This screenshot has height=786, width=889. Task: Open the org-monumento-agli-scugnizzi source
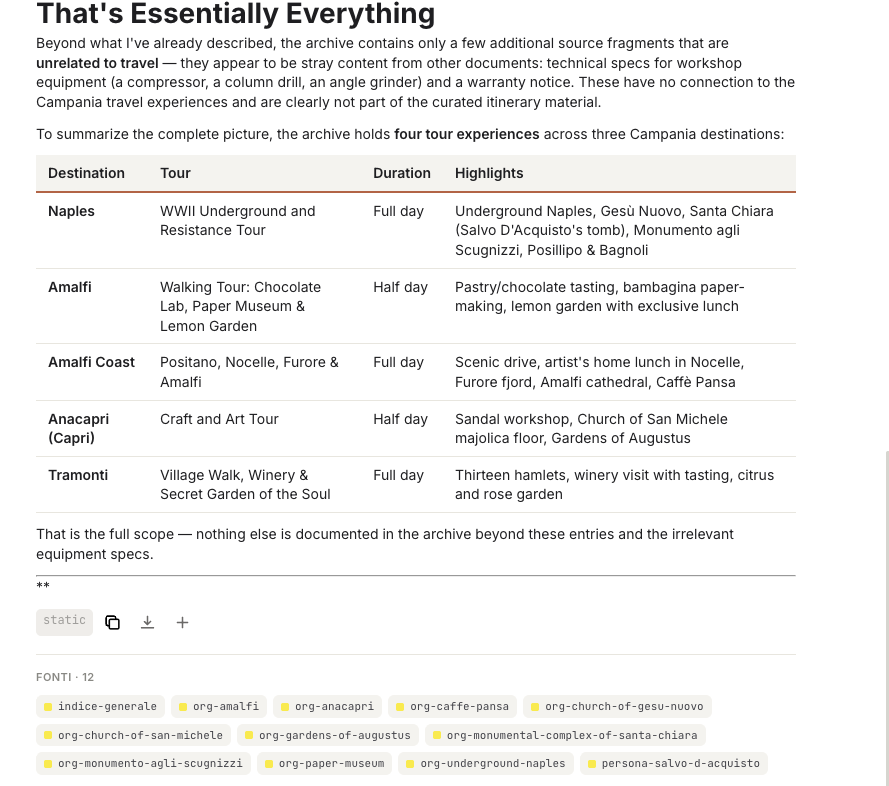pyautogui.click(x=143, y=763)
